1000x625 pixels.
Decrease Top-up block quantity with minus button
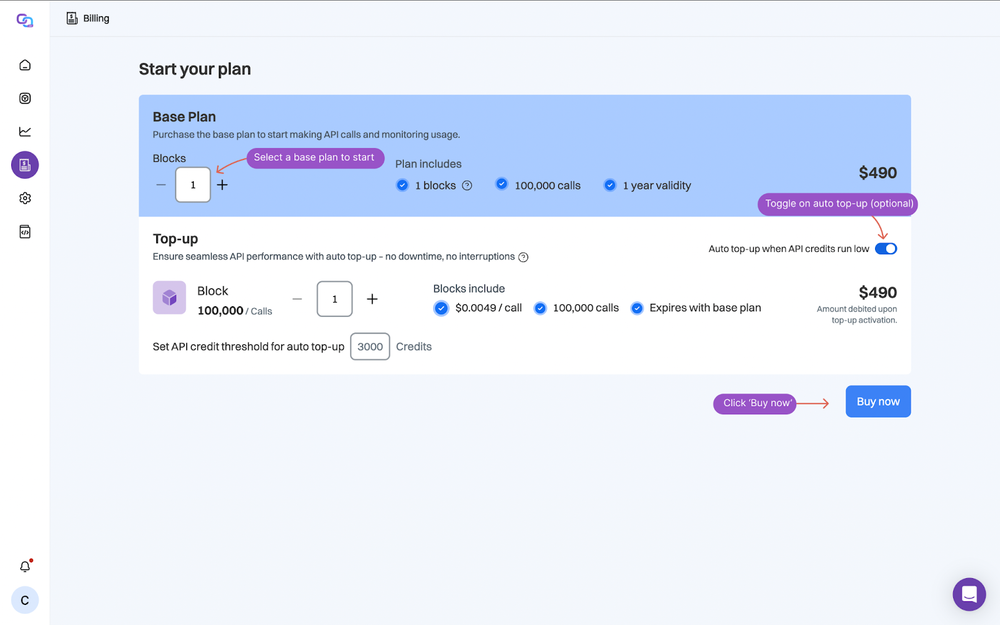click(297, 299)
